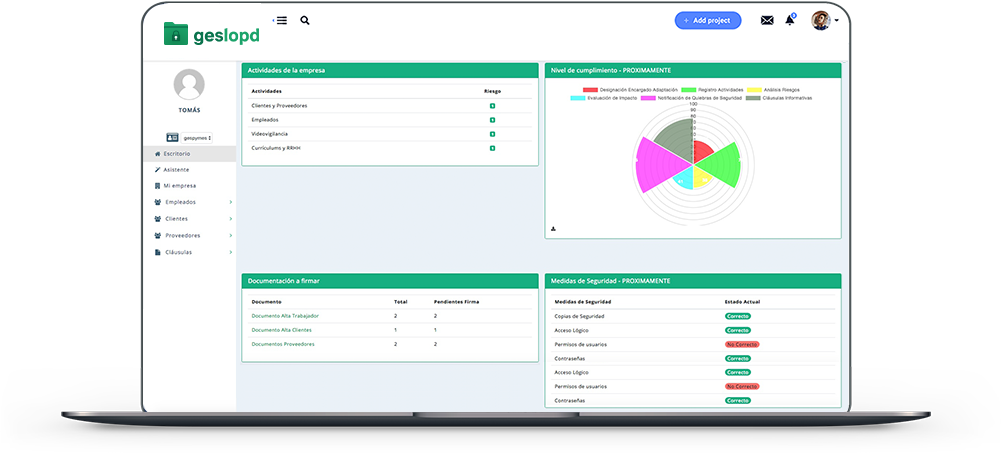The width and height of the screenshot is (1001, 453).
Task: Click the Nivel de cumplimiento panel header
Action: (693, 70)
